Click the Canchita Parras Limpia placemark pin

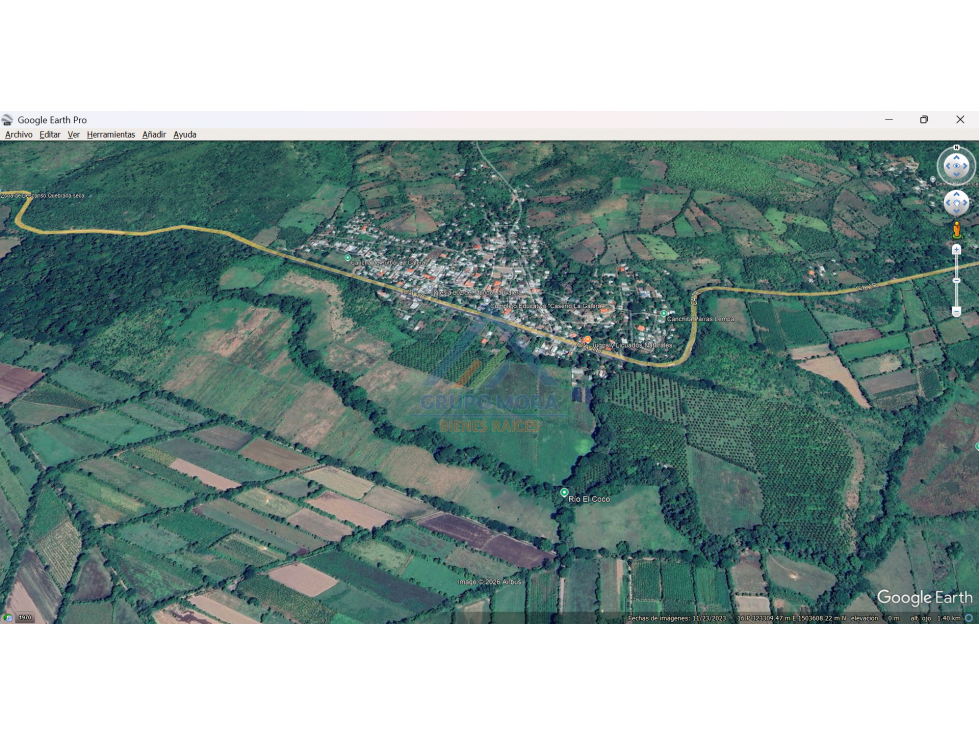click(664, 313)
